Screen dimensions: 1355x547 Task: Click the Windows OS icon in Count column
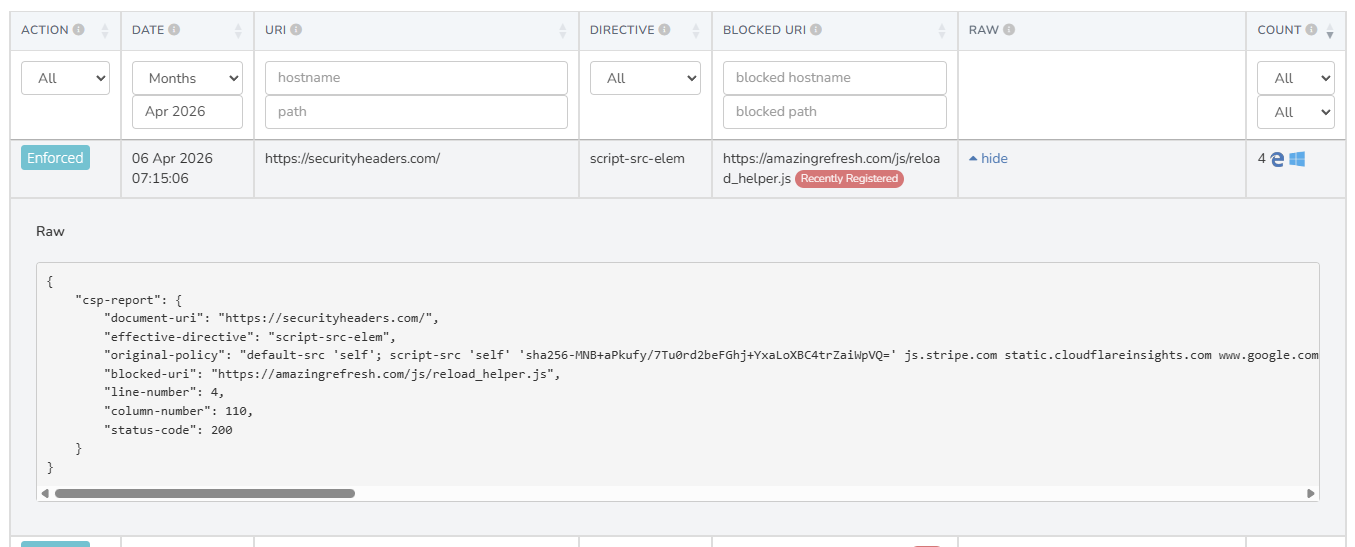(1297, 159)
